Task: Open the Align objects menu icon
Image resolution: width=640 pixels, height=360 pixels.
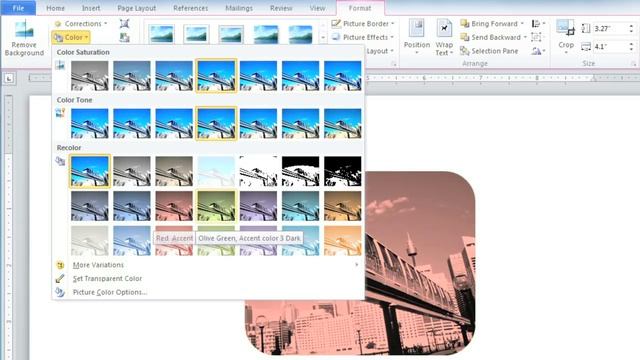Action: (538, 24)
